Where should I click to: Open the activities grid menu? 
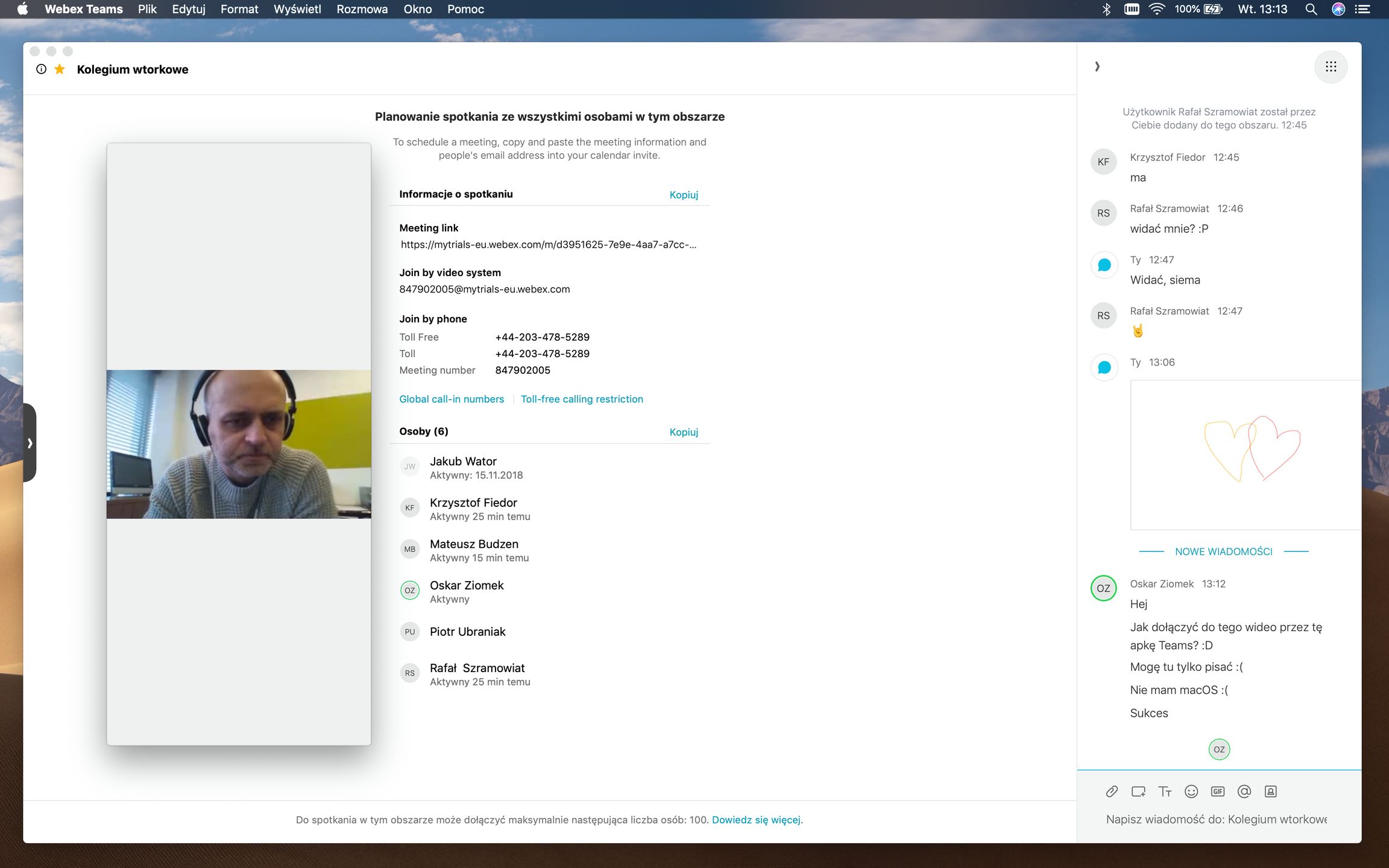point(1331,67)
